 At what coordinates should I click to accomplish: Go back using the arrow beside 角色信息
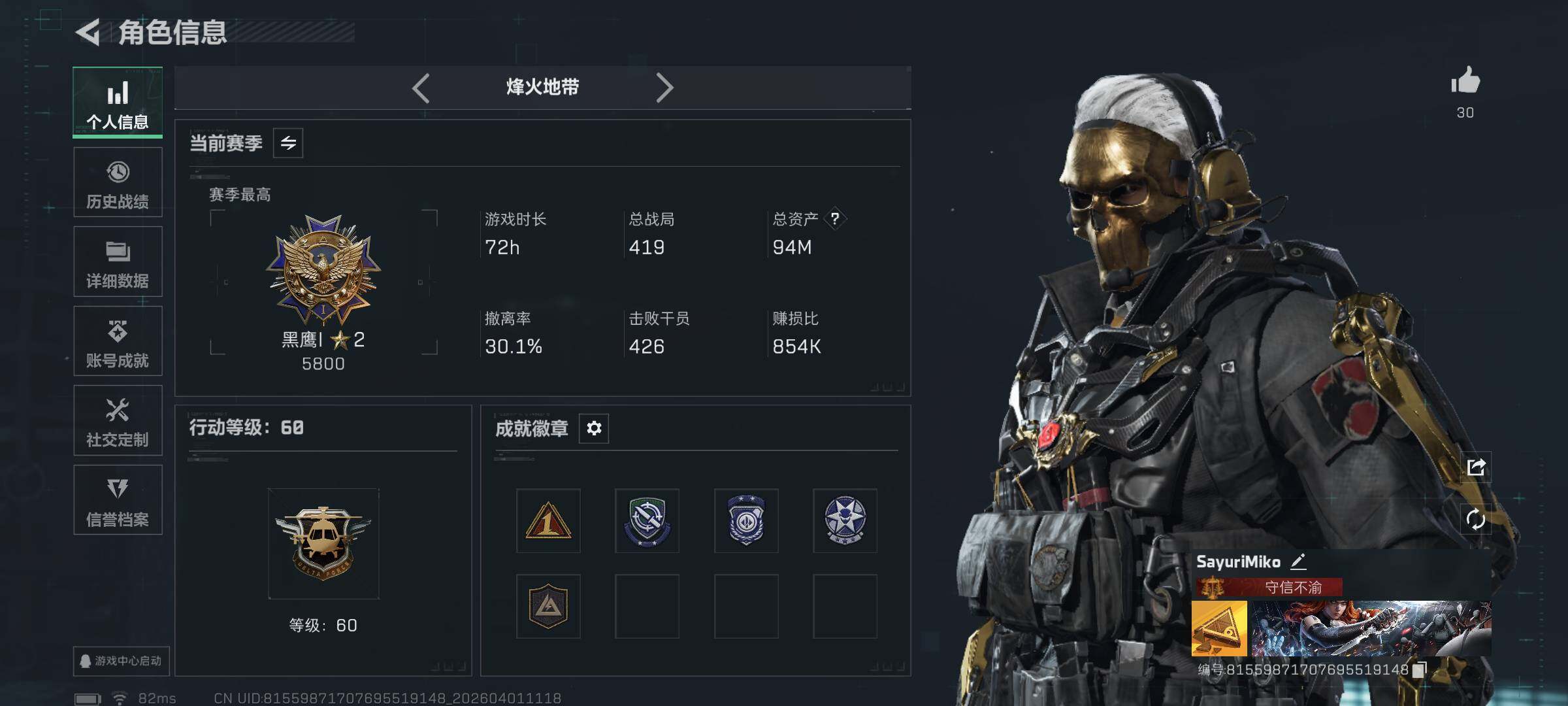click(88, 32)
